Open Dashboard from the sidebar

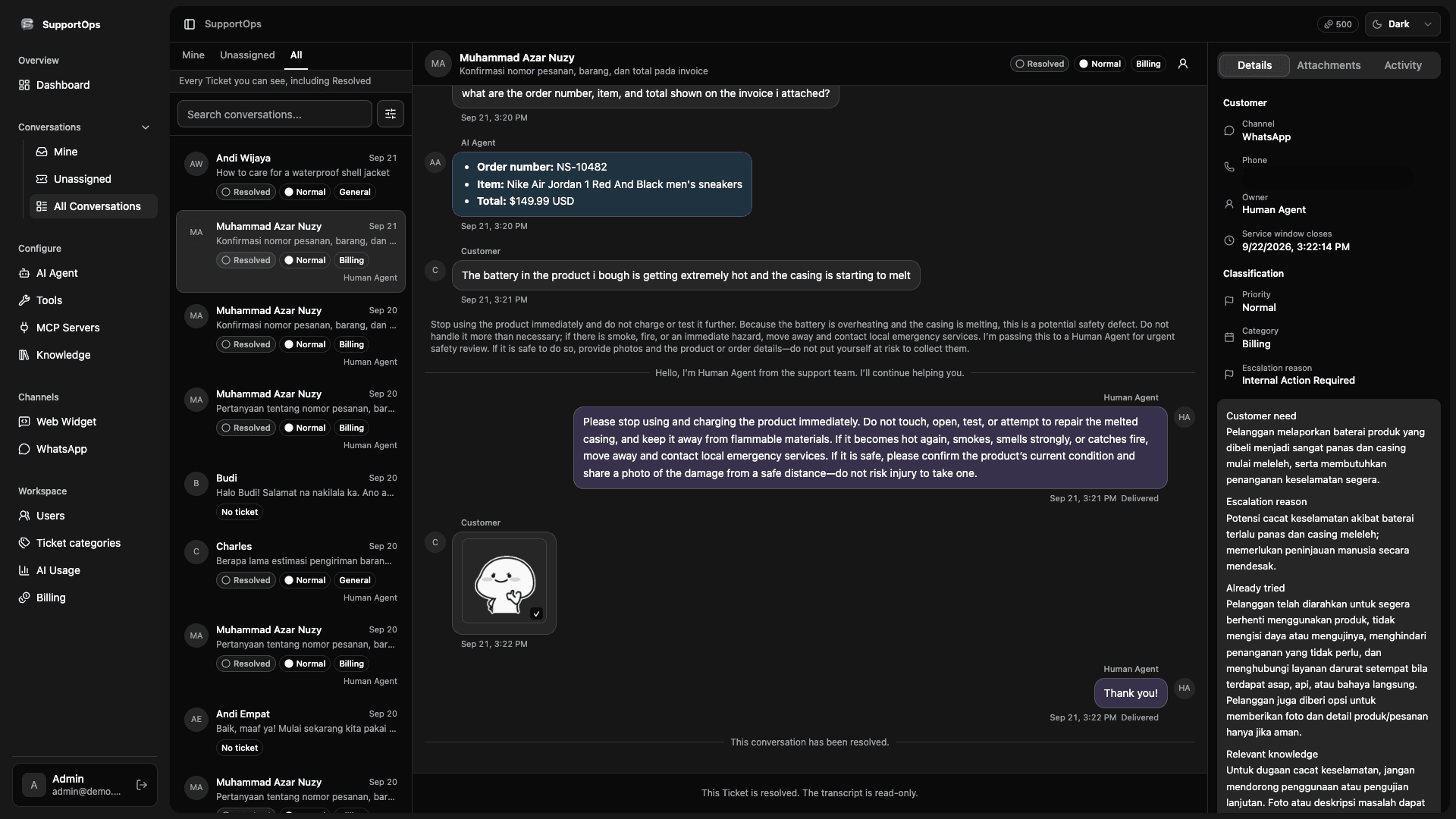[x=85, y=85]
